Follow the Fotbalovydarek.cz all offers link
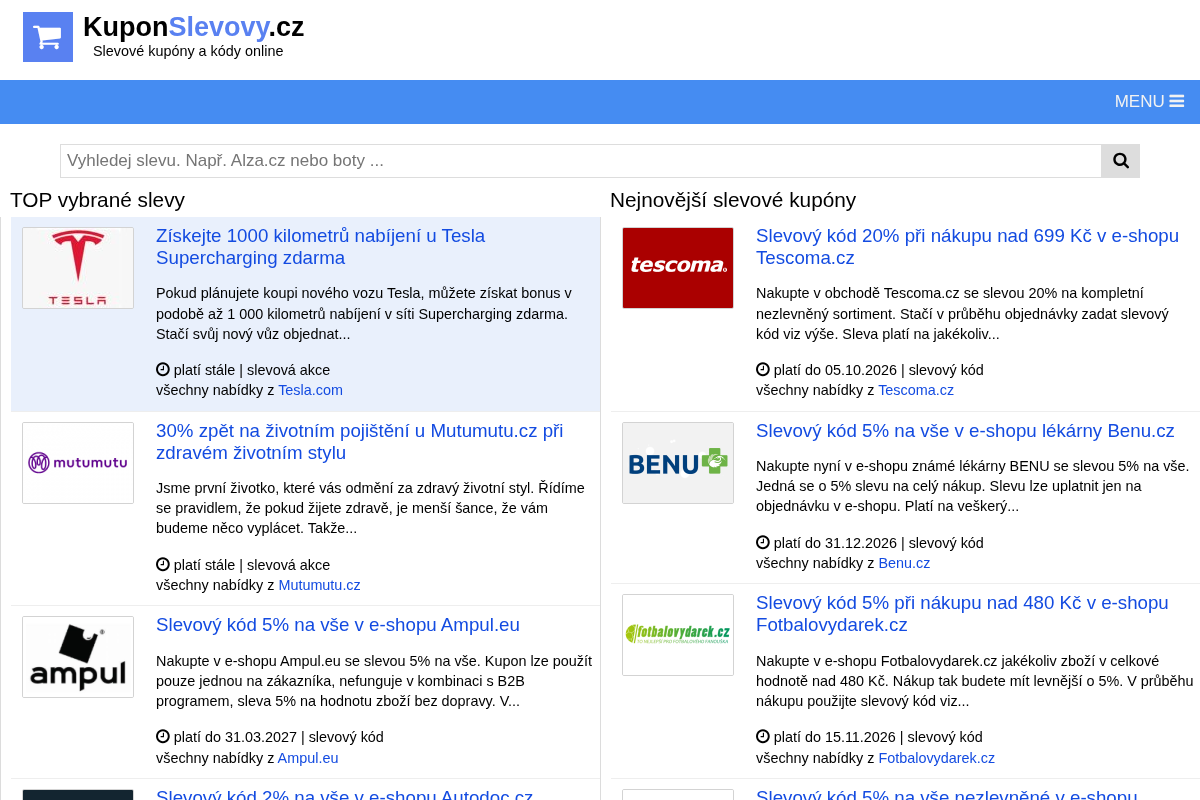1200x800 pixels. tap(936, 758)
